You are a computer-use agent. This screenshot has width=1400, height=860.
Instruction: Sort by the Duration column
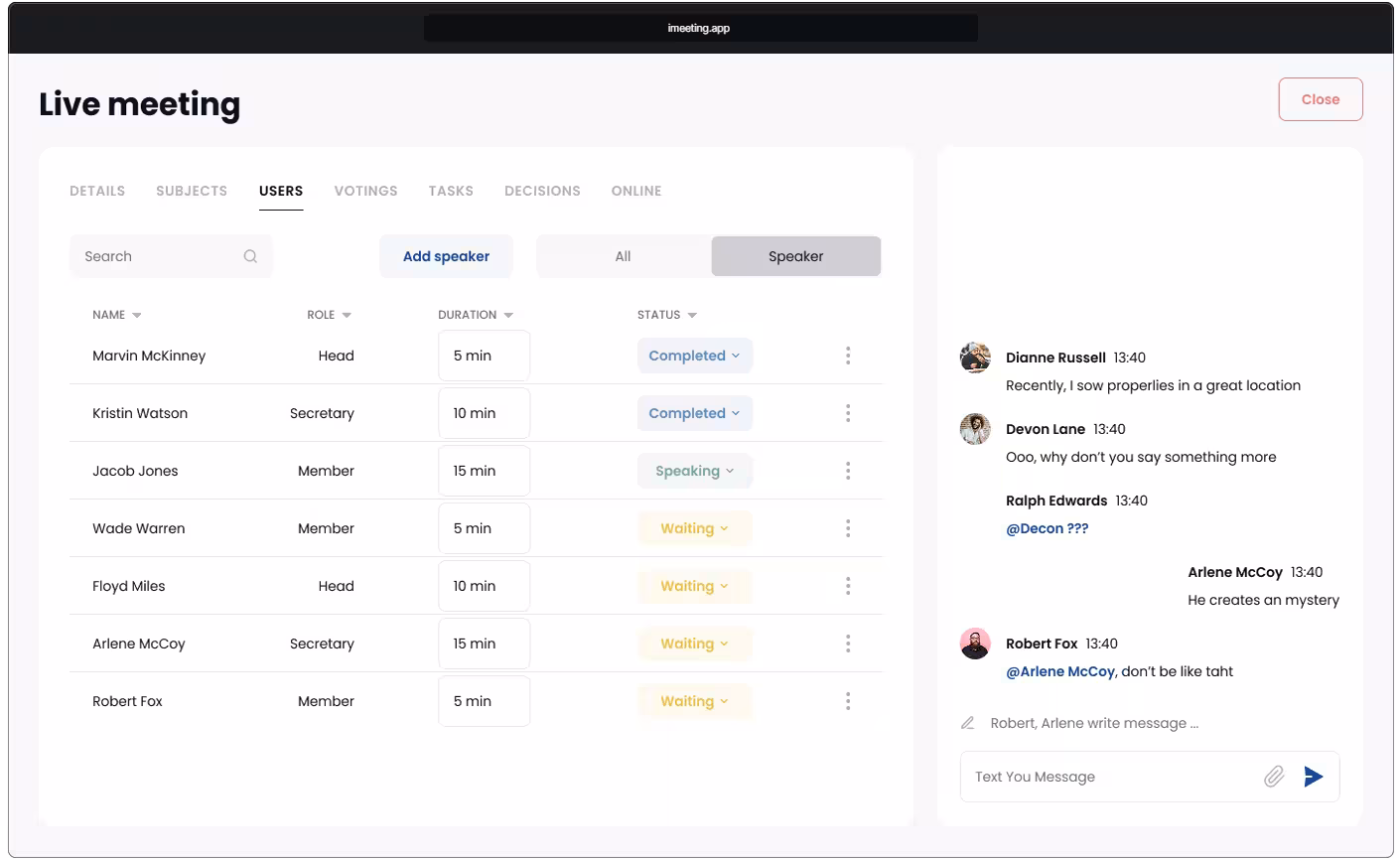tap(476, 315)
